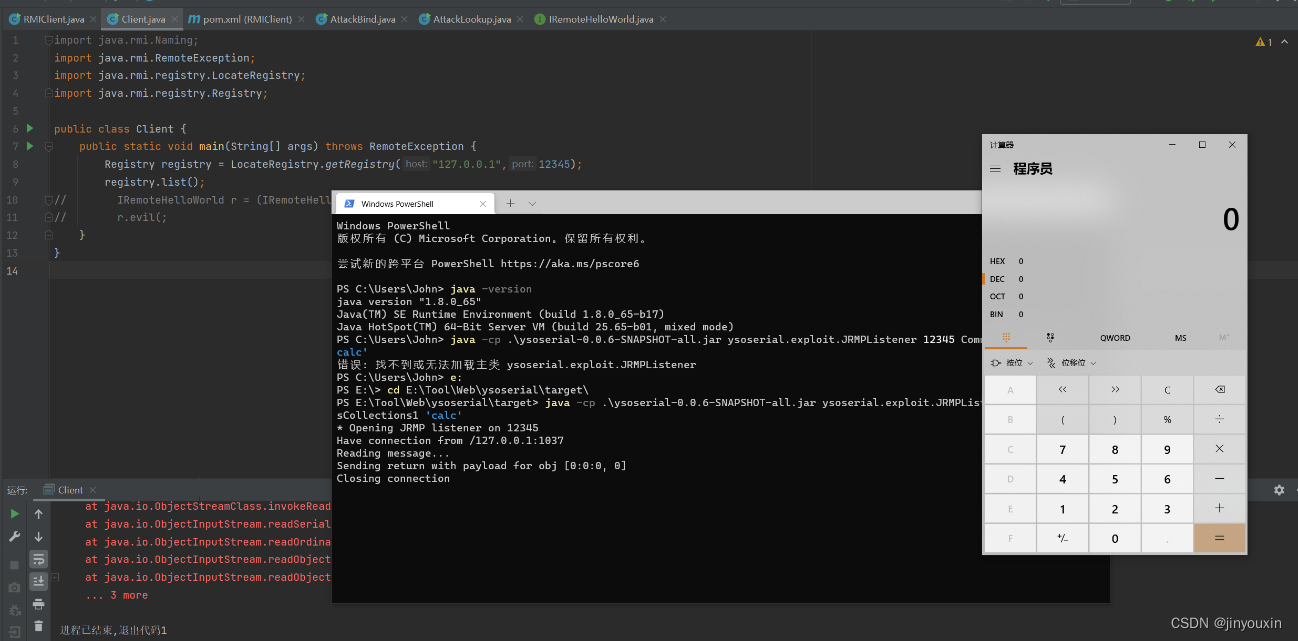Click the down arrow to next stack trace
This screenshot has width=1298, height=641.
38,537
